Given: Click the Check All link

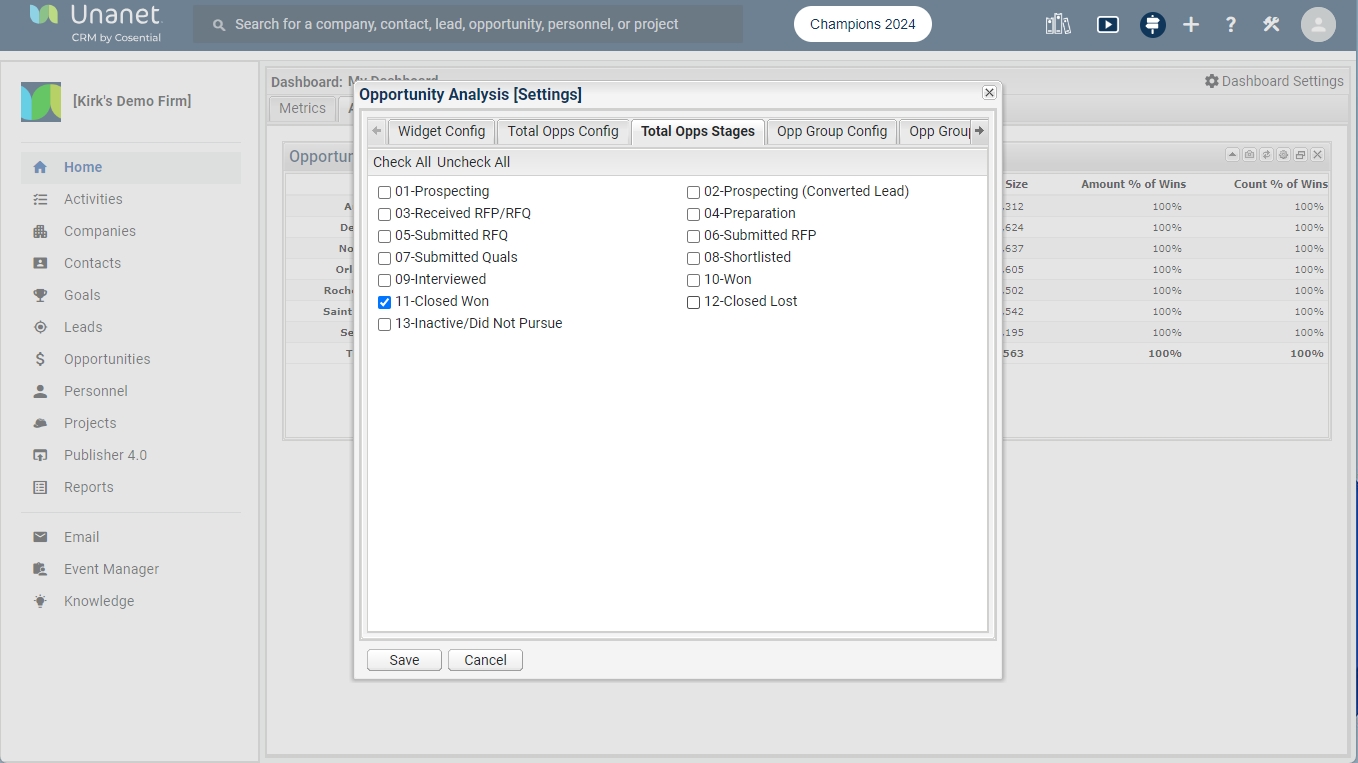Looking at the screenshot, I should coord(401,162).
